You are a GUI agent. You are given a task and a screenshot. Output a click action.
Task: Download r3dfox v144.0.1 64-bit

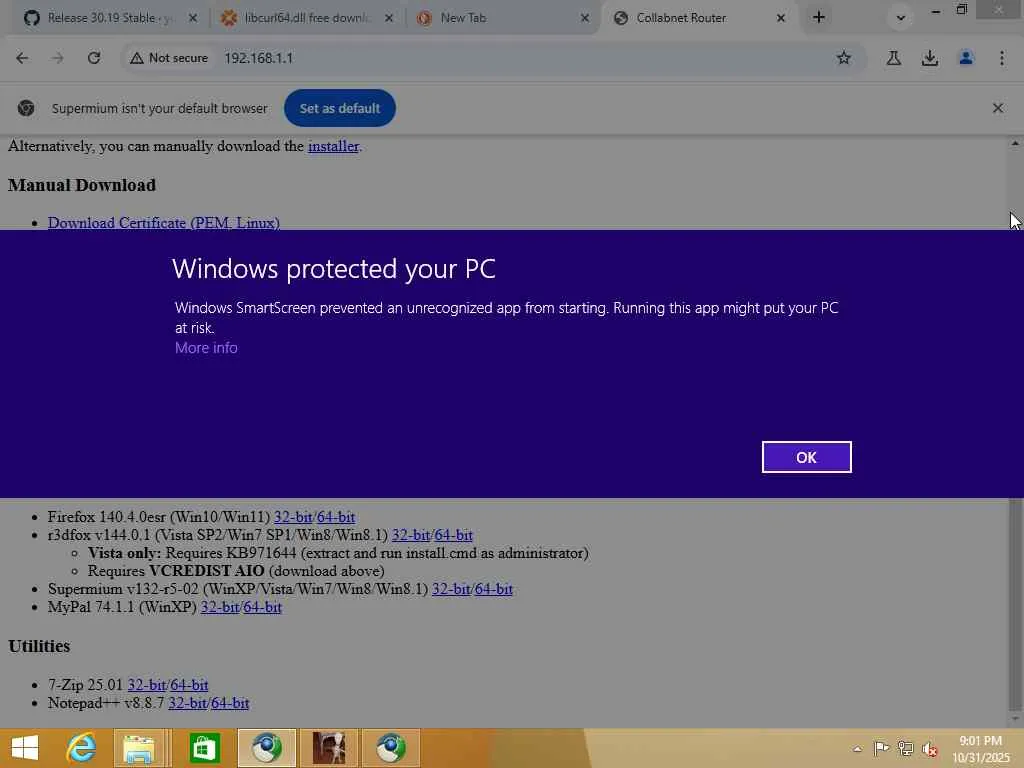coord(453,535)
